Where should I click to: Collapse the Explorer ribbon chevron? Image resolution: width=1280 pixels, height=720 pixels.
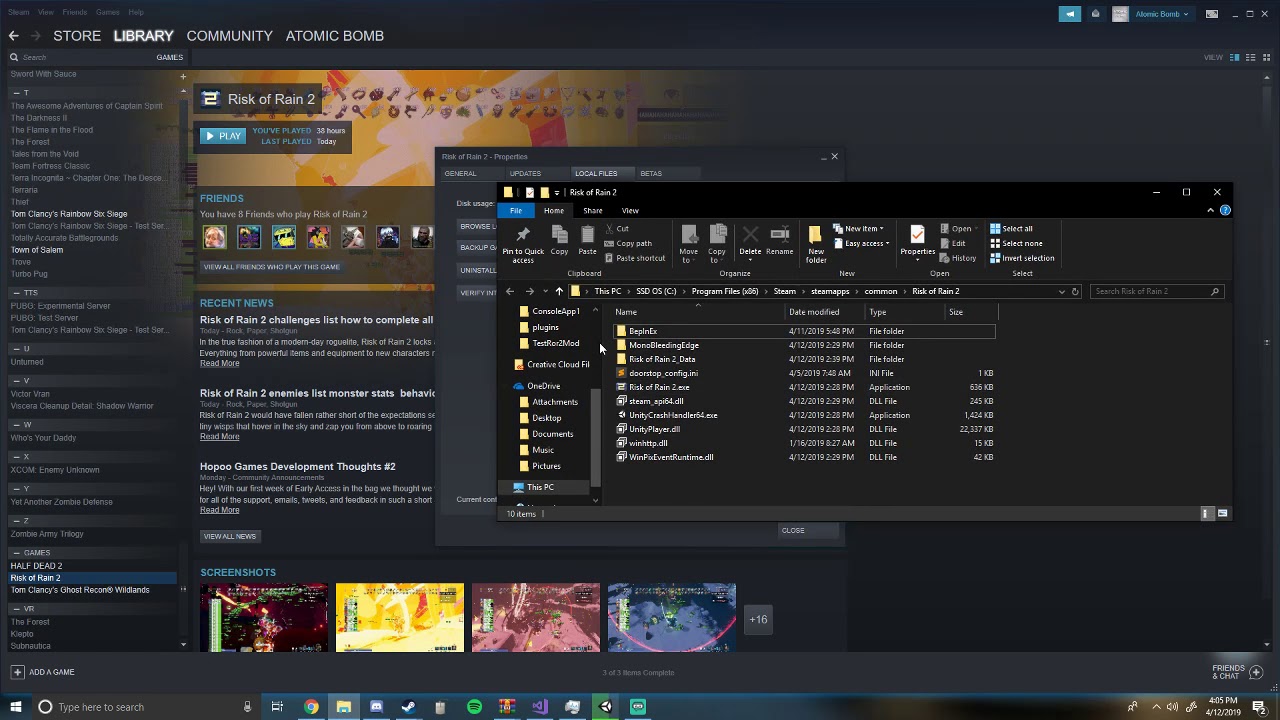(x=1210, y=210)
